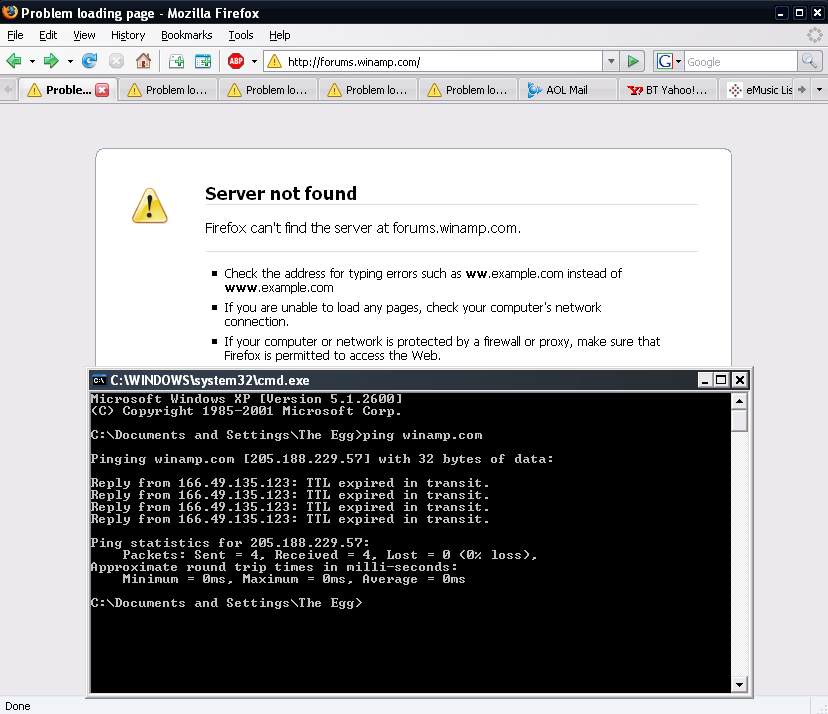Minimize the Firefox window

coord(780,13)
